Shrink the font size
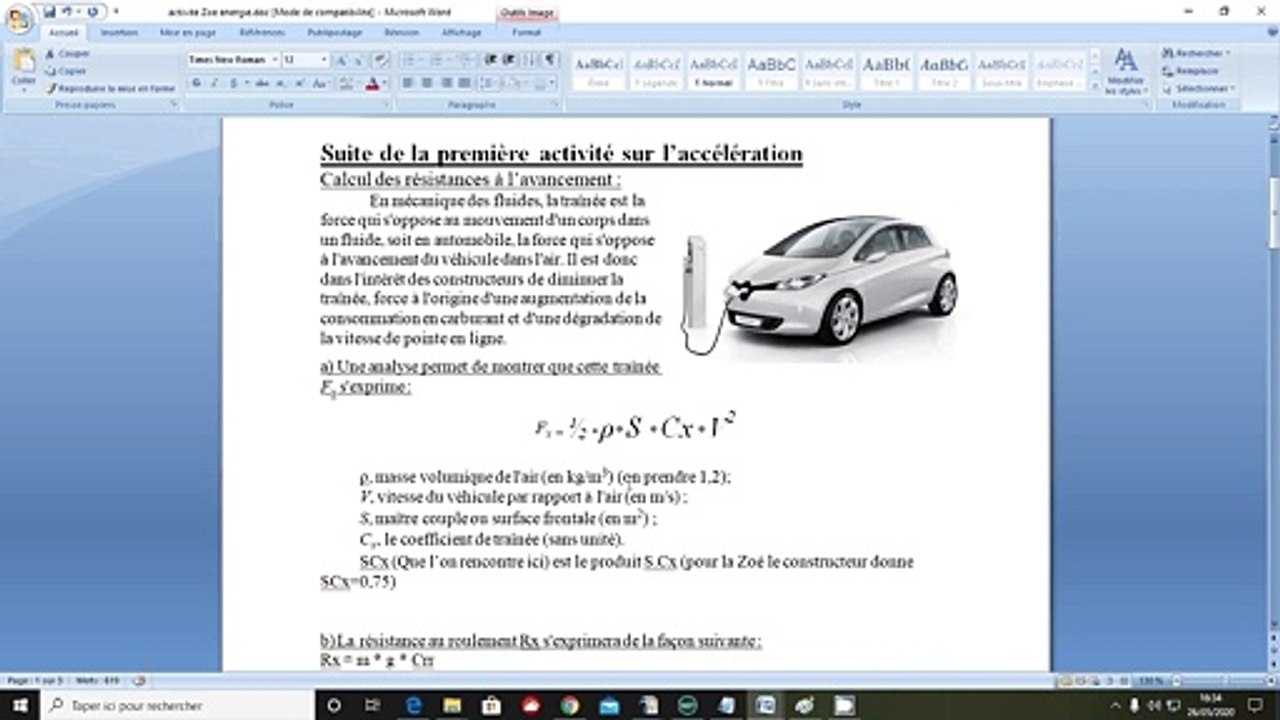 [357, 60]
